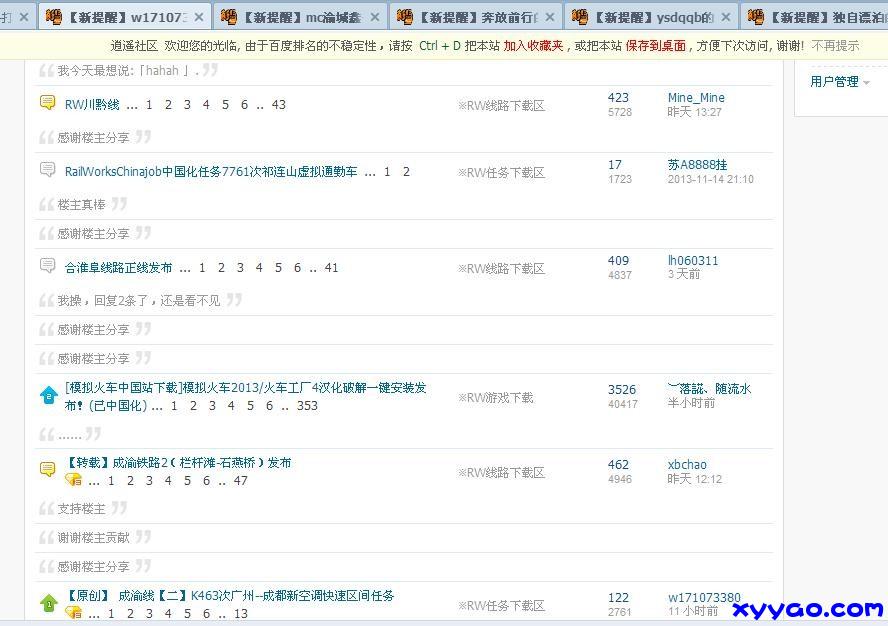Open user profile 苏A8888挂
The width and height of the screenshot is (888, 626).
click(697, 165)
